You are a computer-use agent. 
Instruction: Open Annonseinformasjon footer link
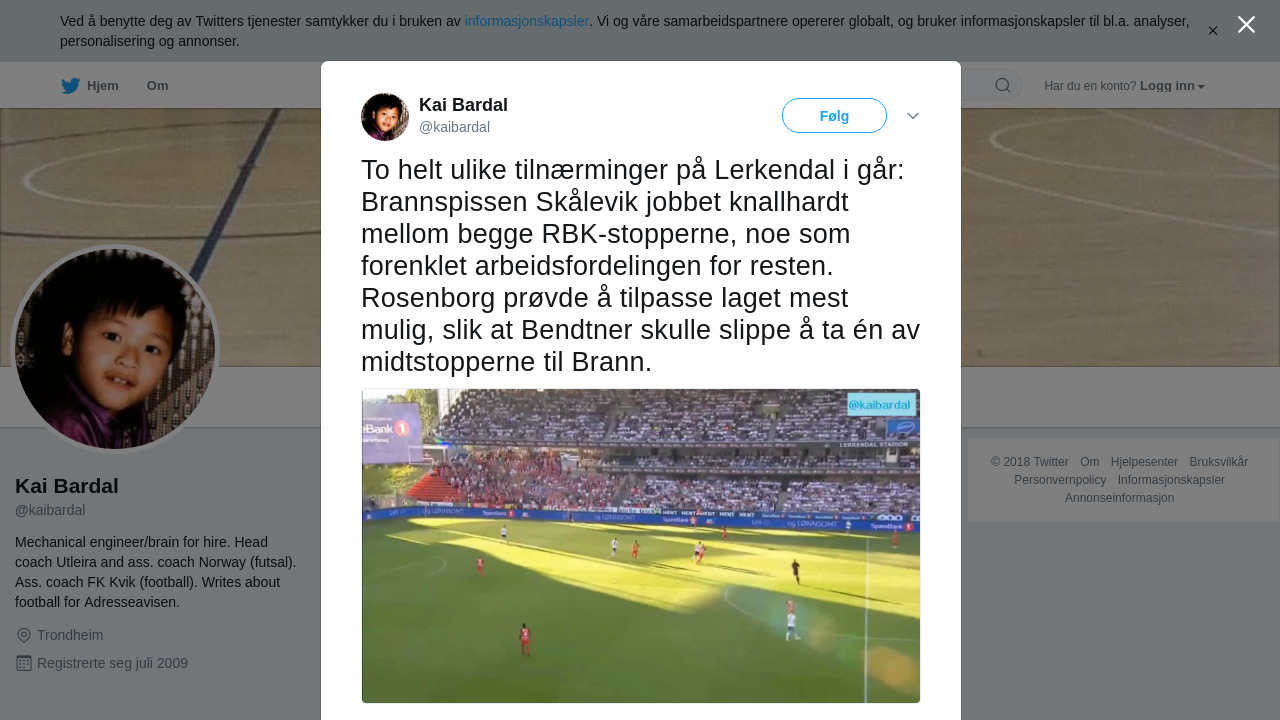point(1119,498)
